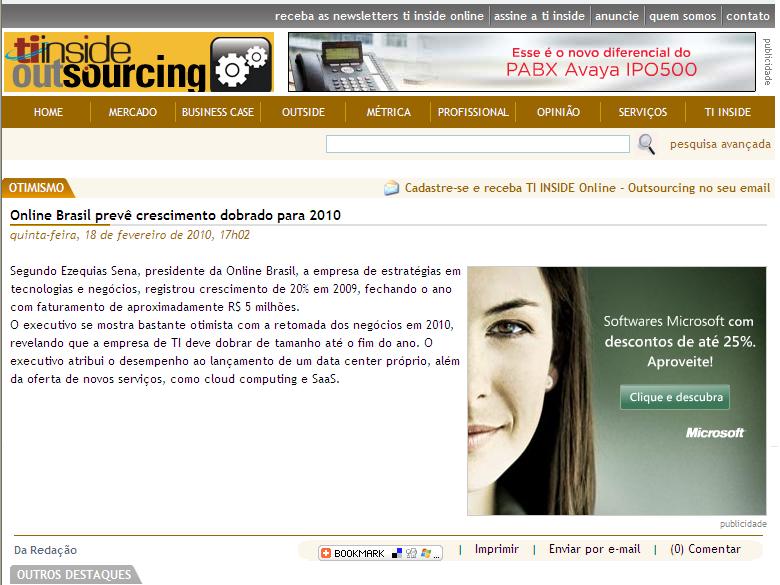Click the gears icon in the logo
780x585 pixels.
pos(242,66)
